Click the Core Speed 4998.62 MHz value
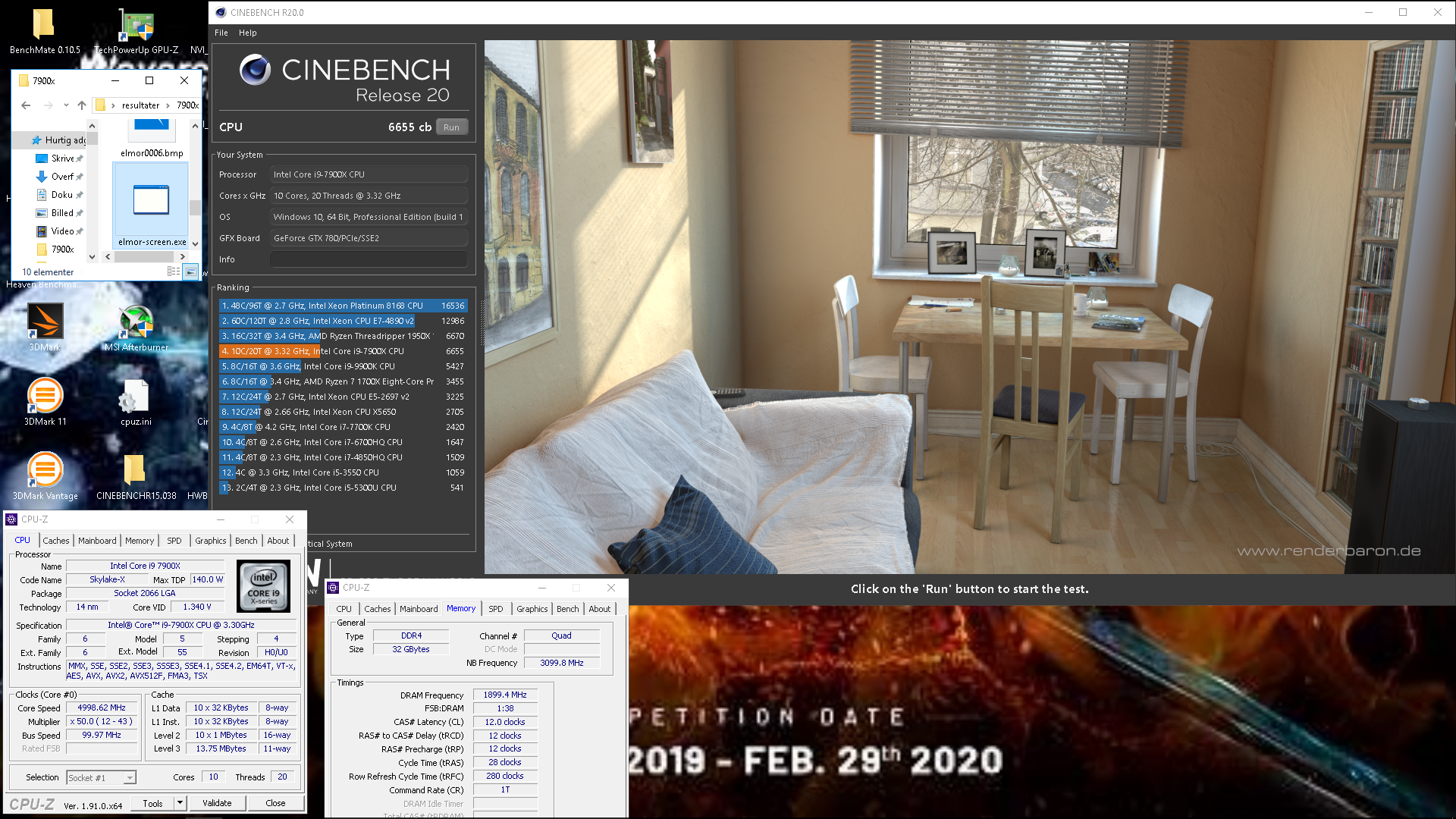The height and width of the screenshot is (819, 1456). point(102,708)
